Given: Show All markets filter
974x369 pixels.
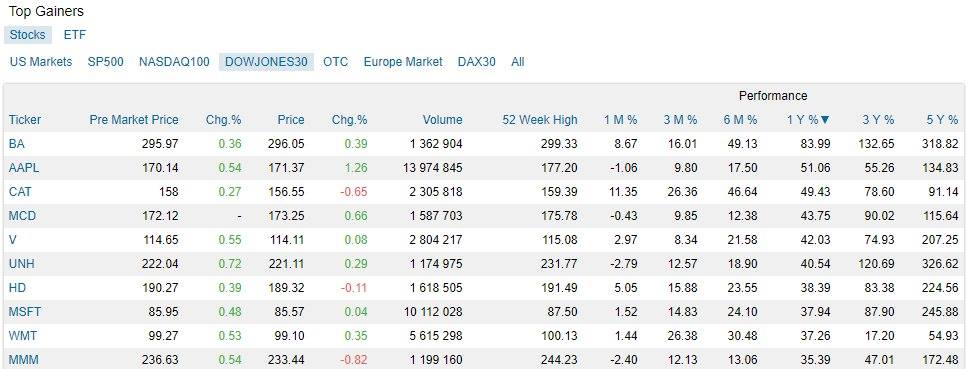Looking at the screenshot, I should pos(517,62).
